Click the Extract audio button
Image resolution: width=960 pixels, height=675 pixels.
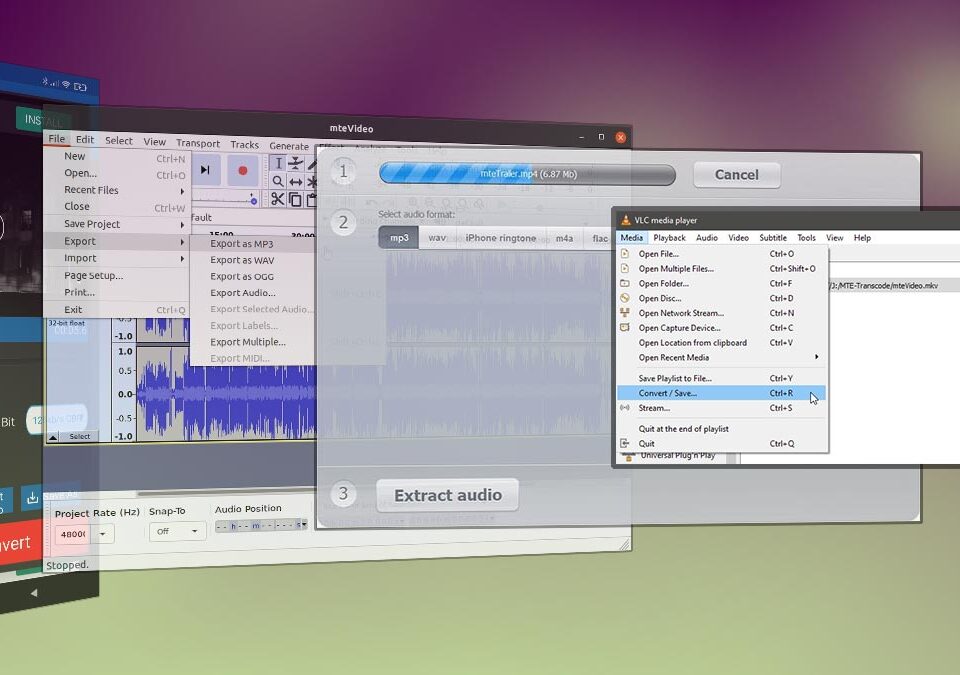[x=447, y=495]
